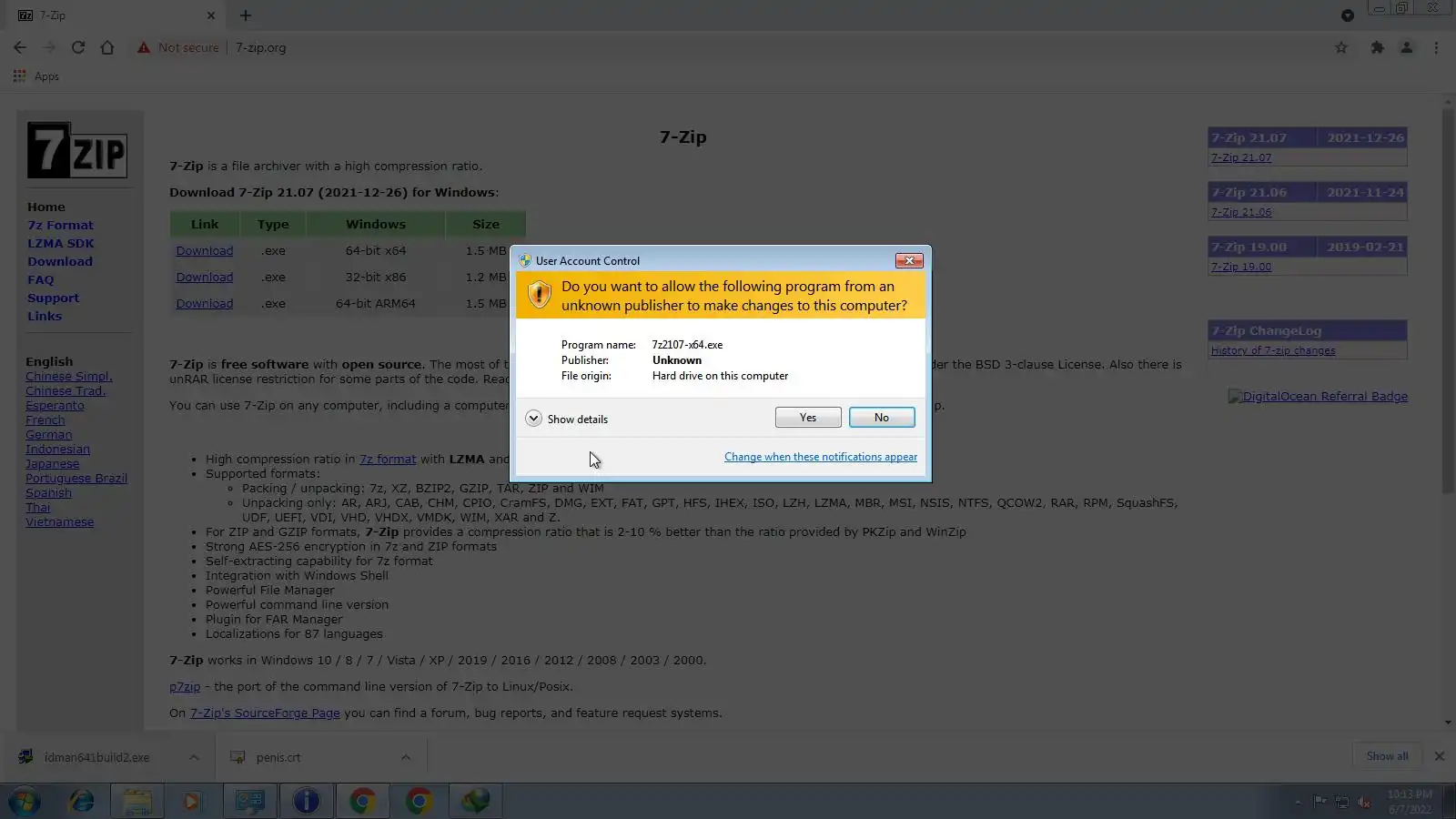Open LZMA SDK sidebar link
This screenshot has width=1456, height=819.
pyautogui.click(x=61, y=244)
